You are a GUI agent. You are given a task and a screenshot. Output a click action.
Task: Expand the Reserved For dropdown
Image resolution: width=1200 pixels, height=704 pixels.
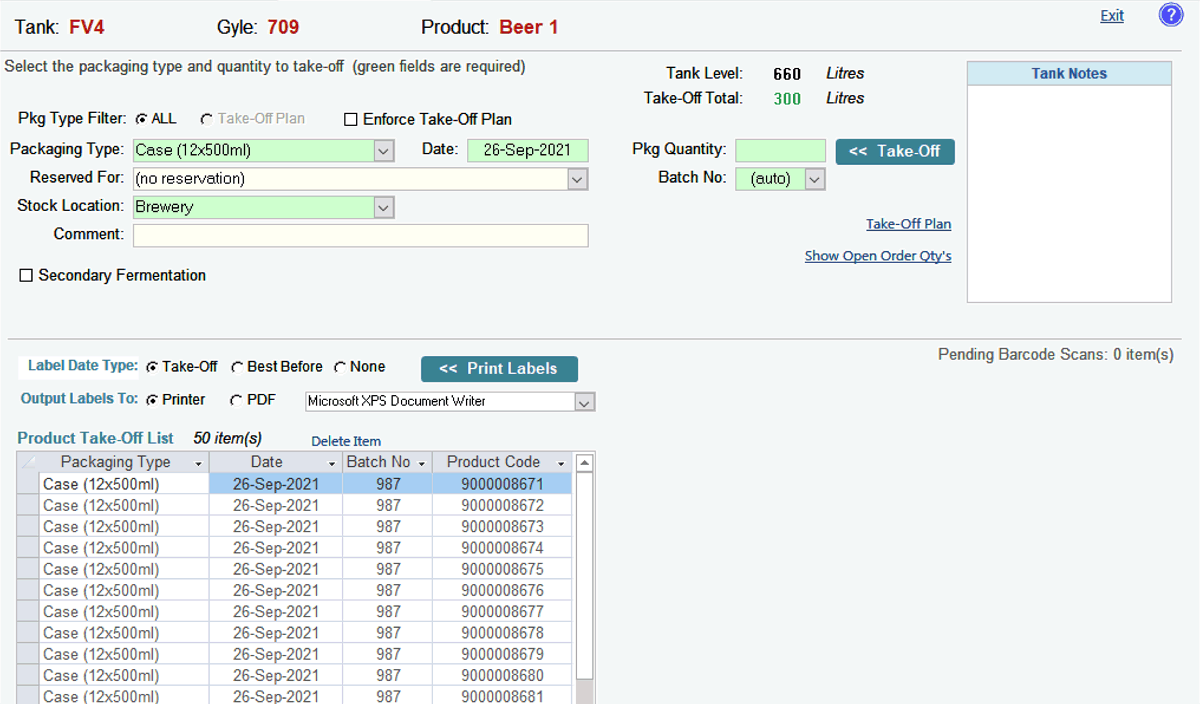point(577,179)
